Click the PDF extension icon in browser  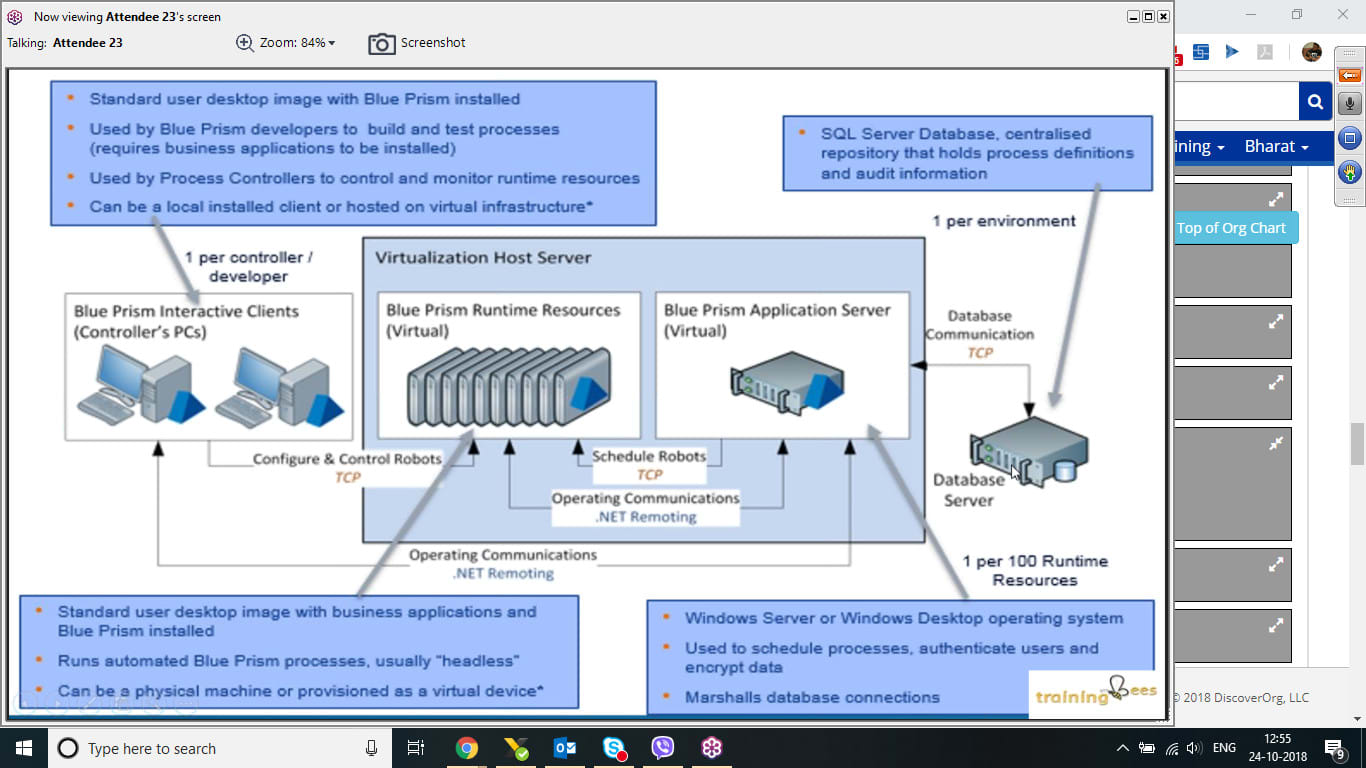[x=1264, y=52]
